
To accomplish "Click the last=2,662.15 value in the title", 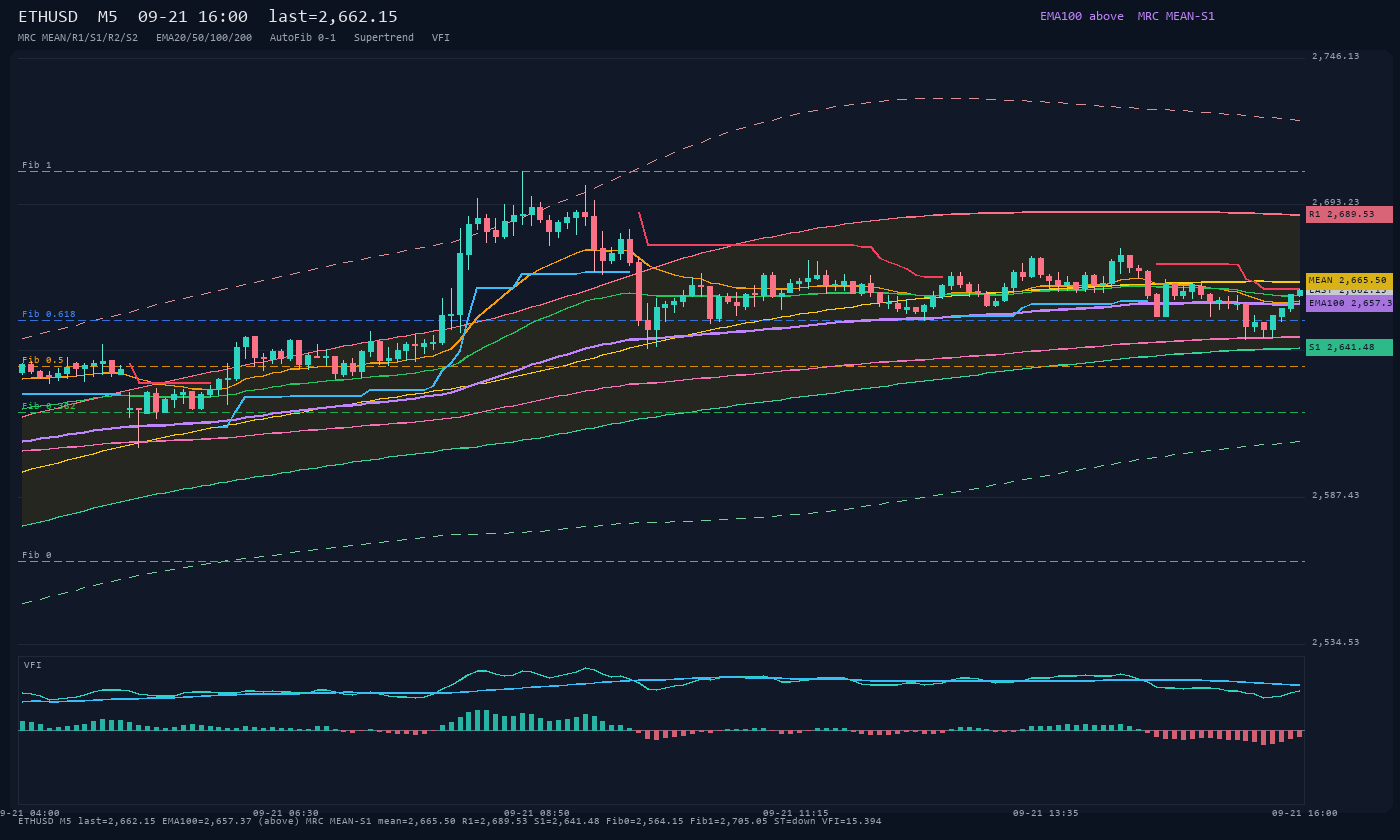I will tap(333, 16).
